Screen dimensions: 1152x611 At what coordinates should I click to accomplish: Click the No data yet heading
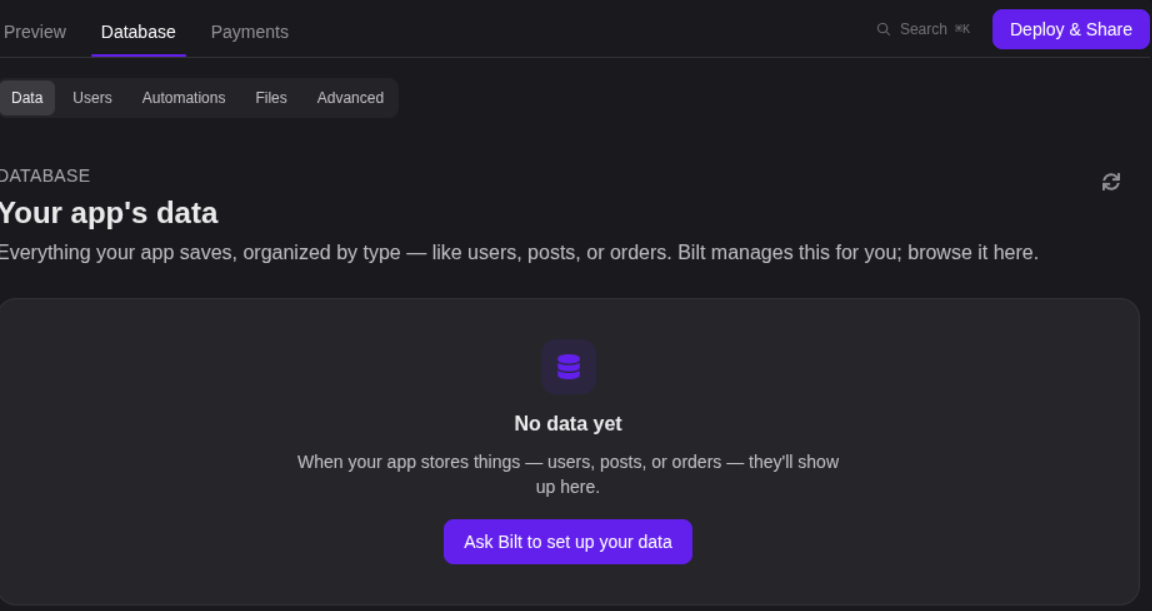point(568,424)
